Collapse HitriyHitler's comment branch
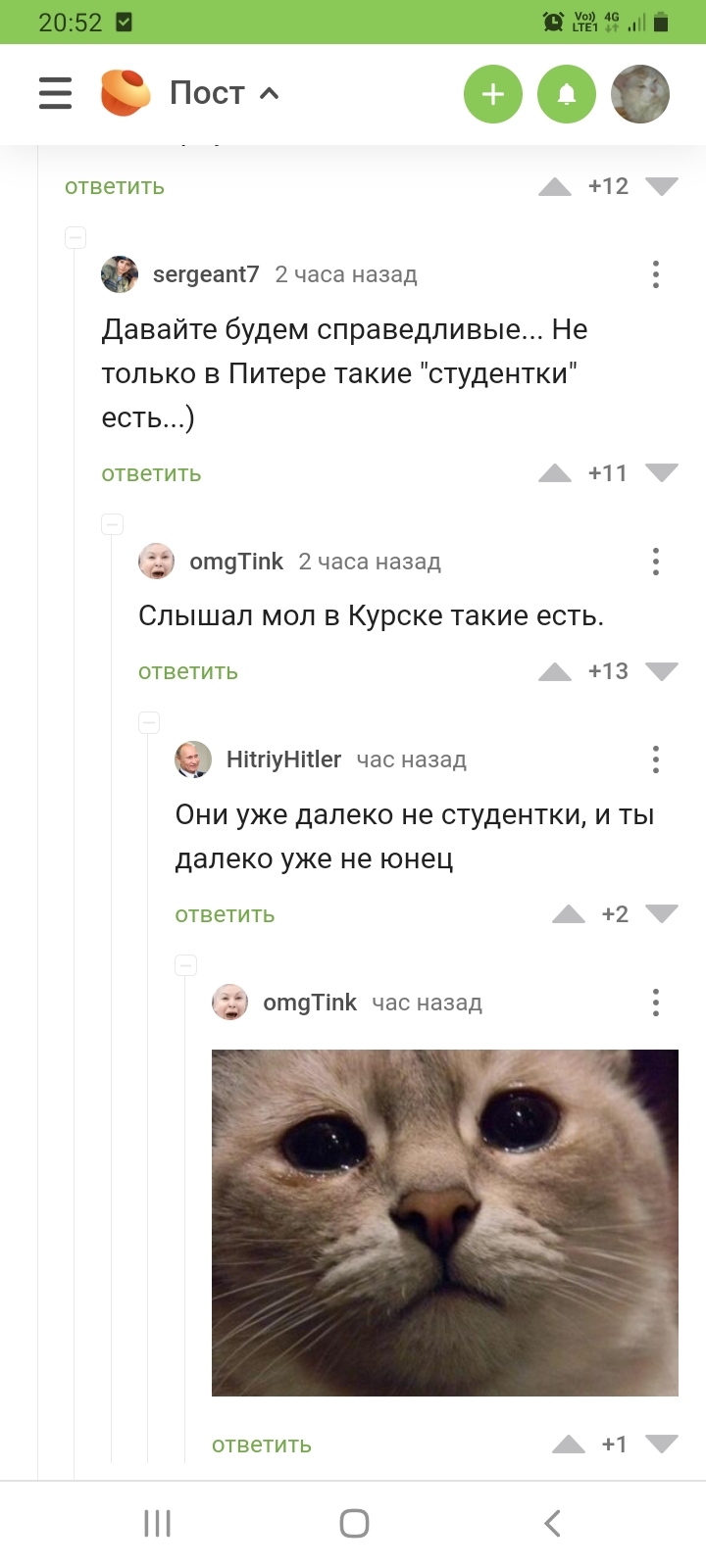 tap(149, 722)
